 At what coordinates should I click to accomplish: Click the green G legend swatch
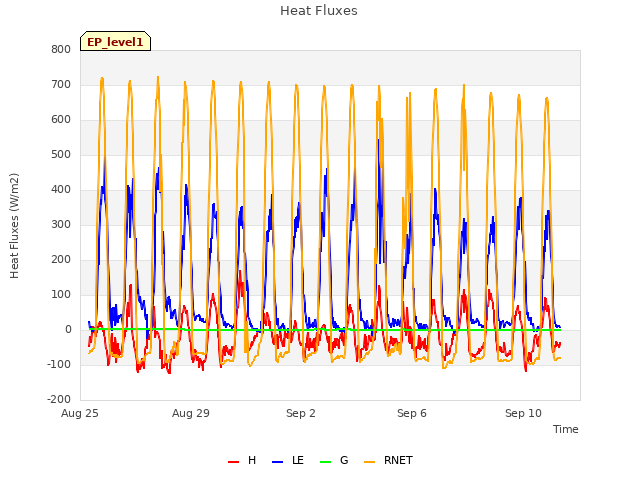coord(325,462)
